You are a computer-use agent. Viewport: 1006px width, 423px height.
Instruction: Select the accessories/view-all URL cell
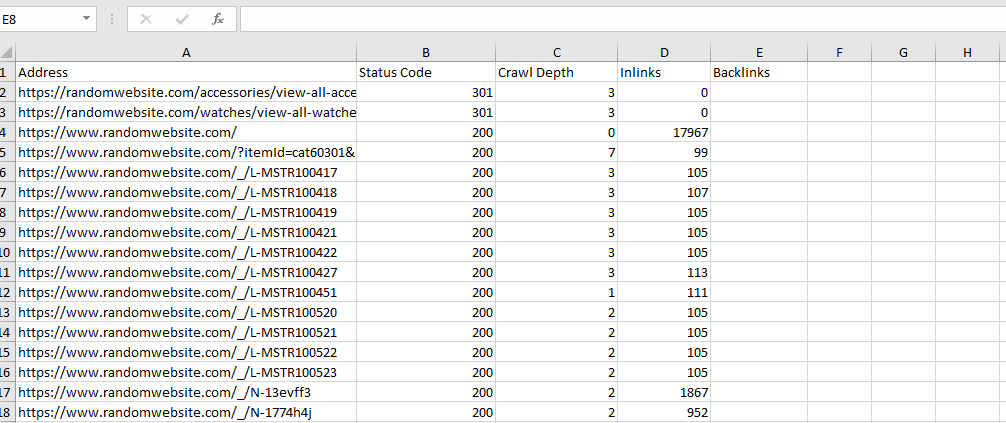[x=186, y=92]
